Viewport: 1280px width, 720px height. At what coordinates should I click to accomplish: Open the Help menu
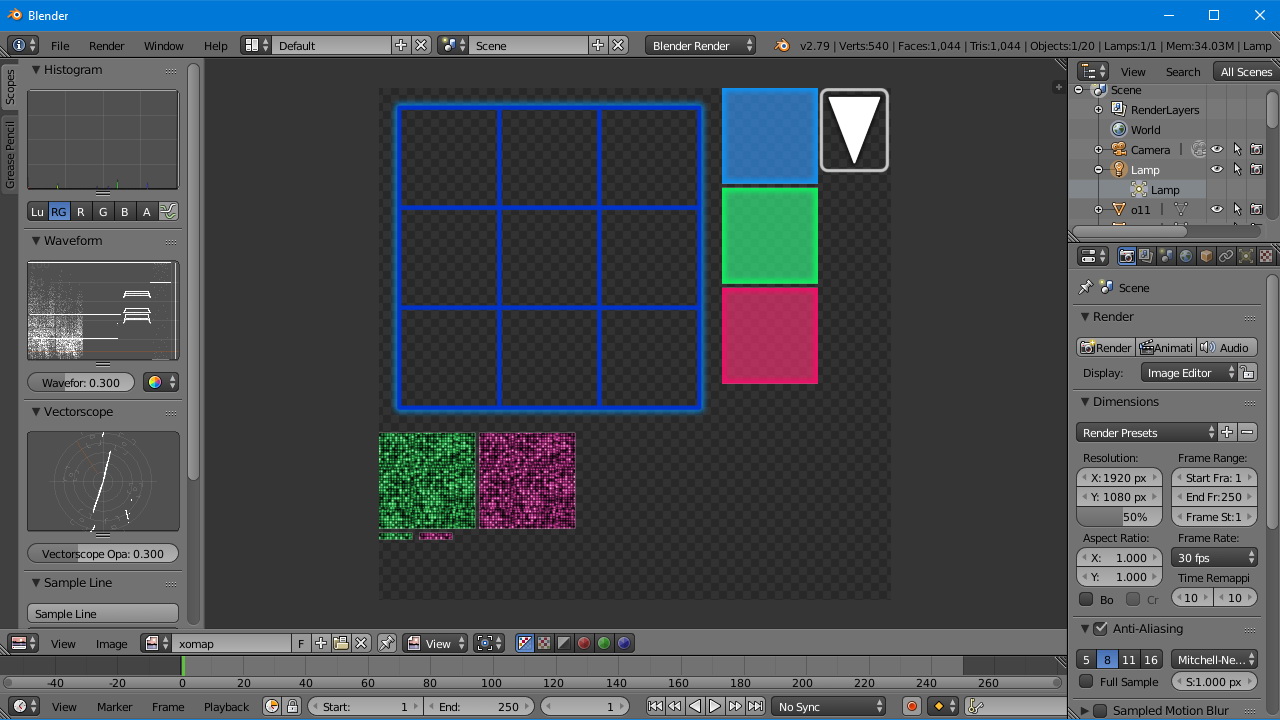point(215,45)
